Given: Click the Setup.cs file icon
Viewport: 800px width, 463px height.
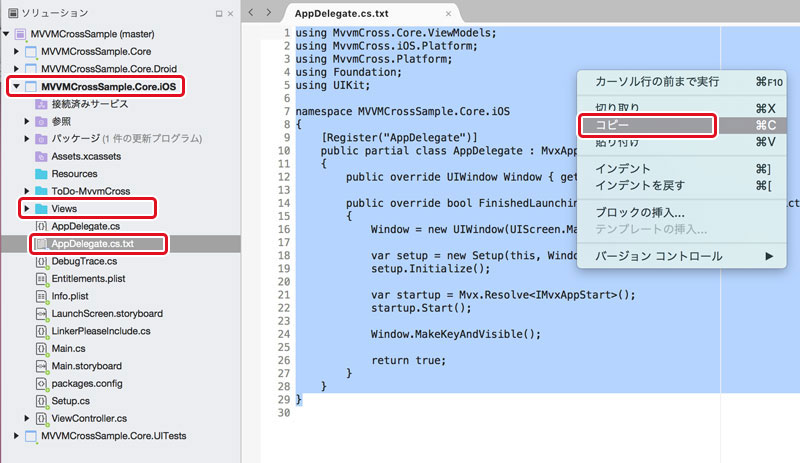Looking at the screenshot, I should pos(41,401).
